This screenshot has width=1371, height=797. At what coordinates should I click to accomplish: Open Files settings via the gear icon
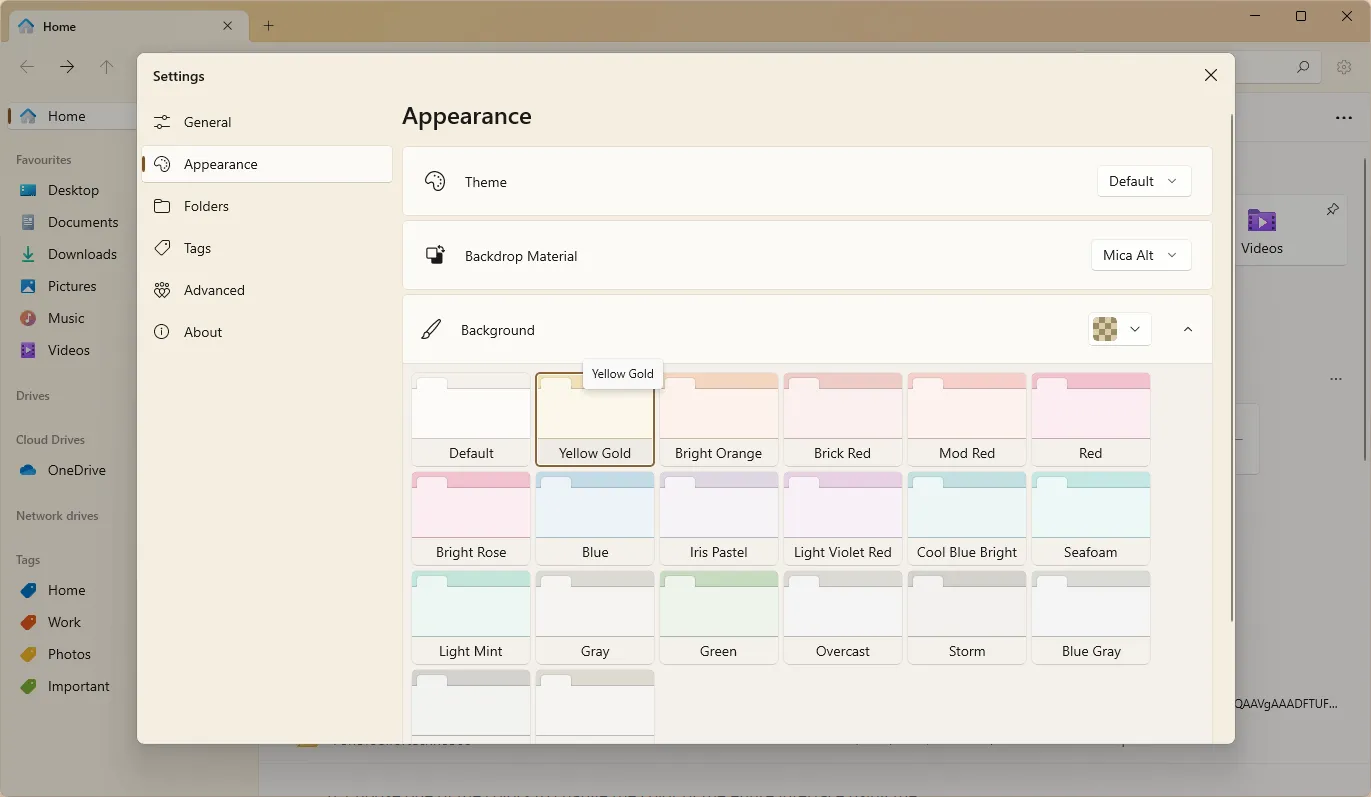(x=1345, y=67)
